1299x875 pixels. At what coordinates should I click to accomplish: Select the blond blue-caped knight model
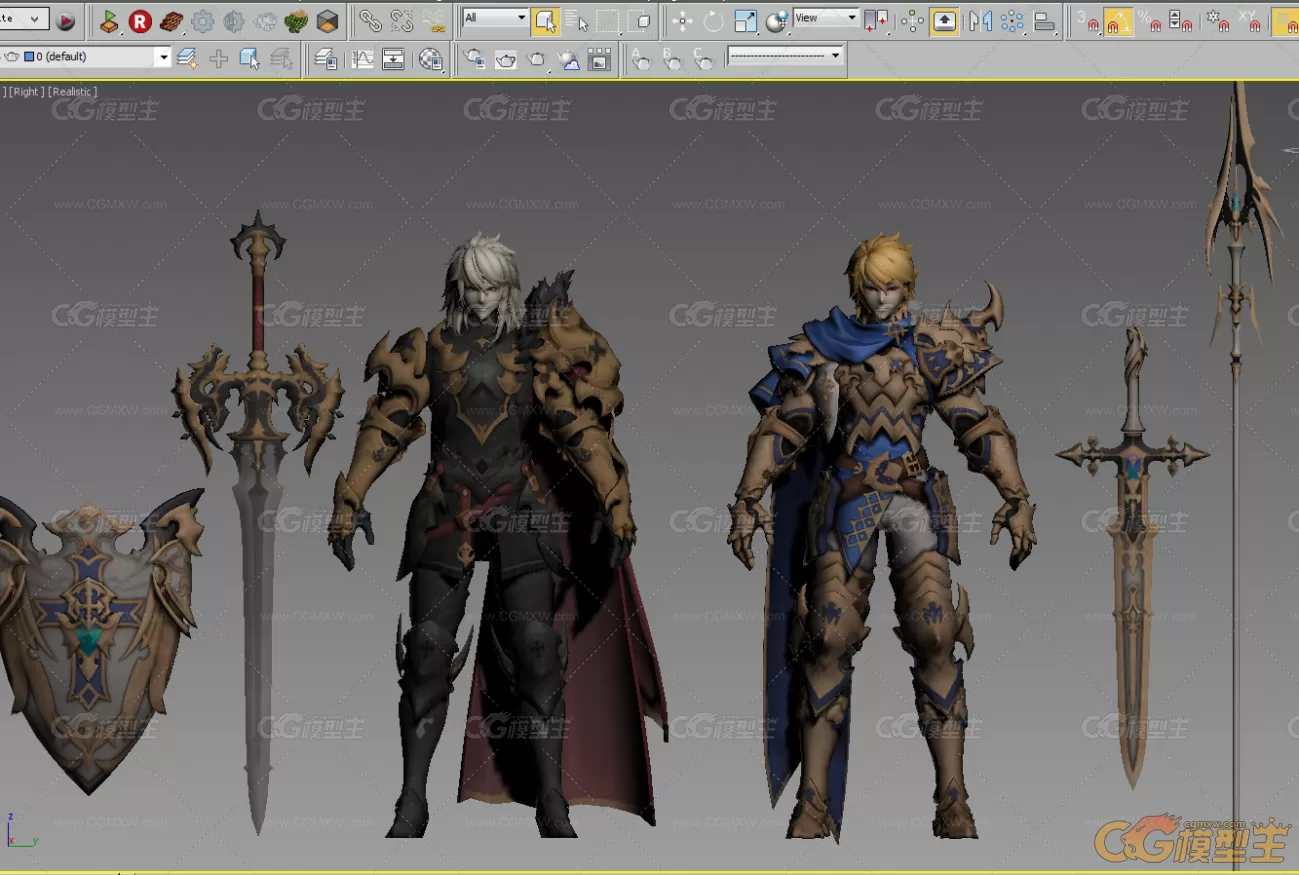[x=880, y=540]
